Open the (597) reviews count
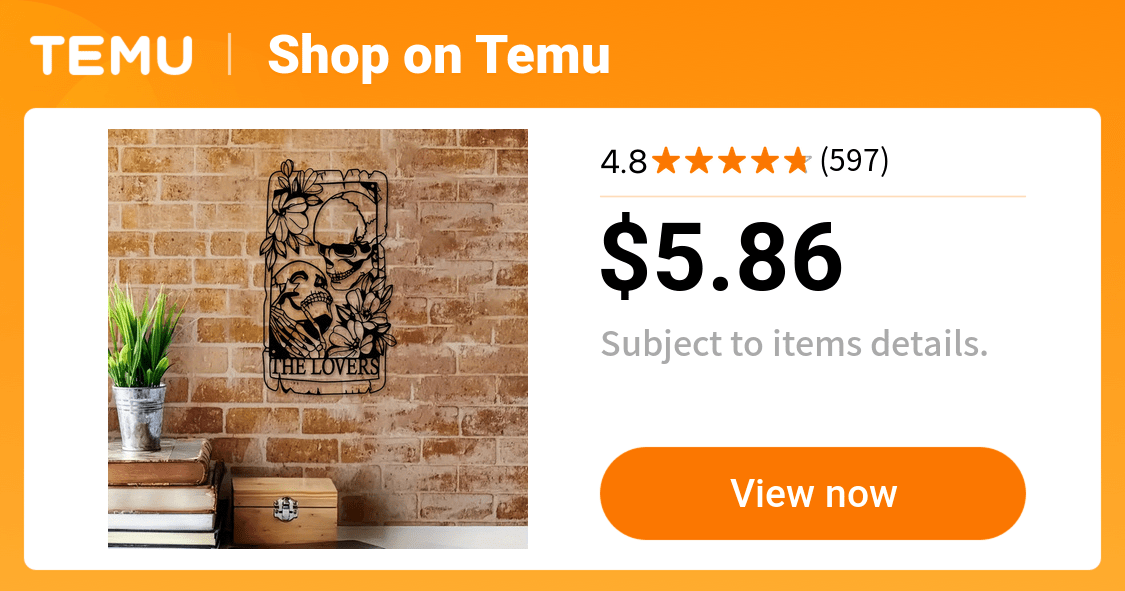This screenshot has width=1125, height=591. 854,161
